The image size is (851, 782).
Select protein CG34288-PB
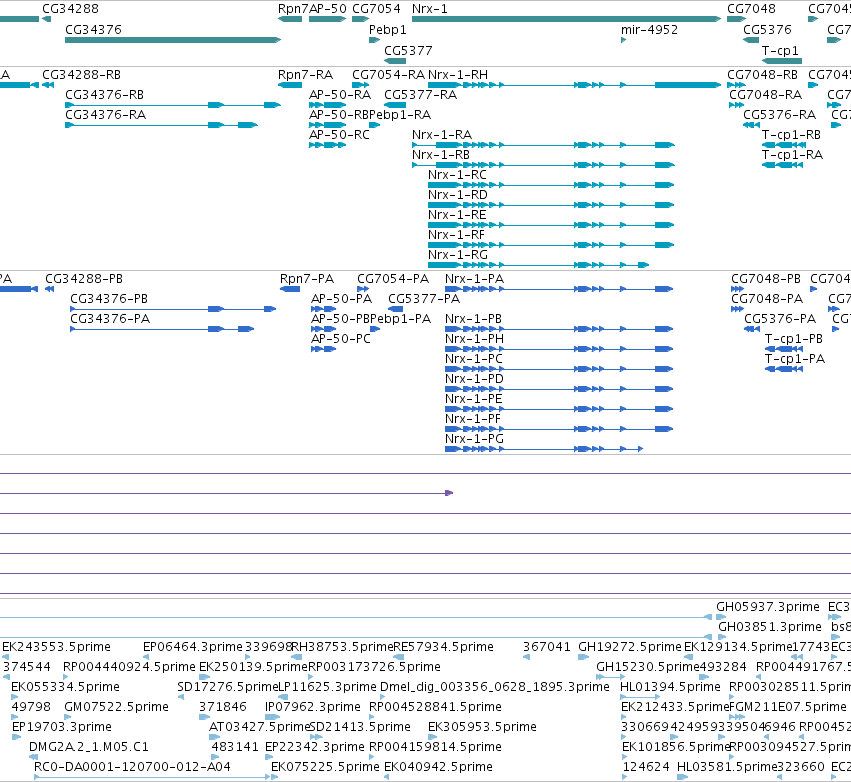pyautogui.click(x=84, y=278)
